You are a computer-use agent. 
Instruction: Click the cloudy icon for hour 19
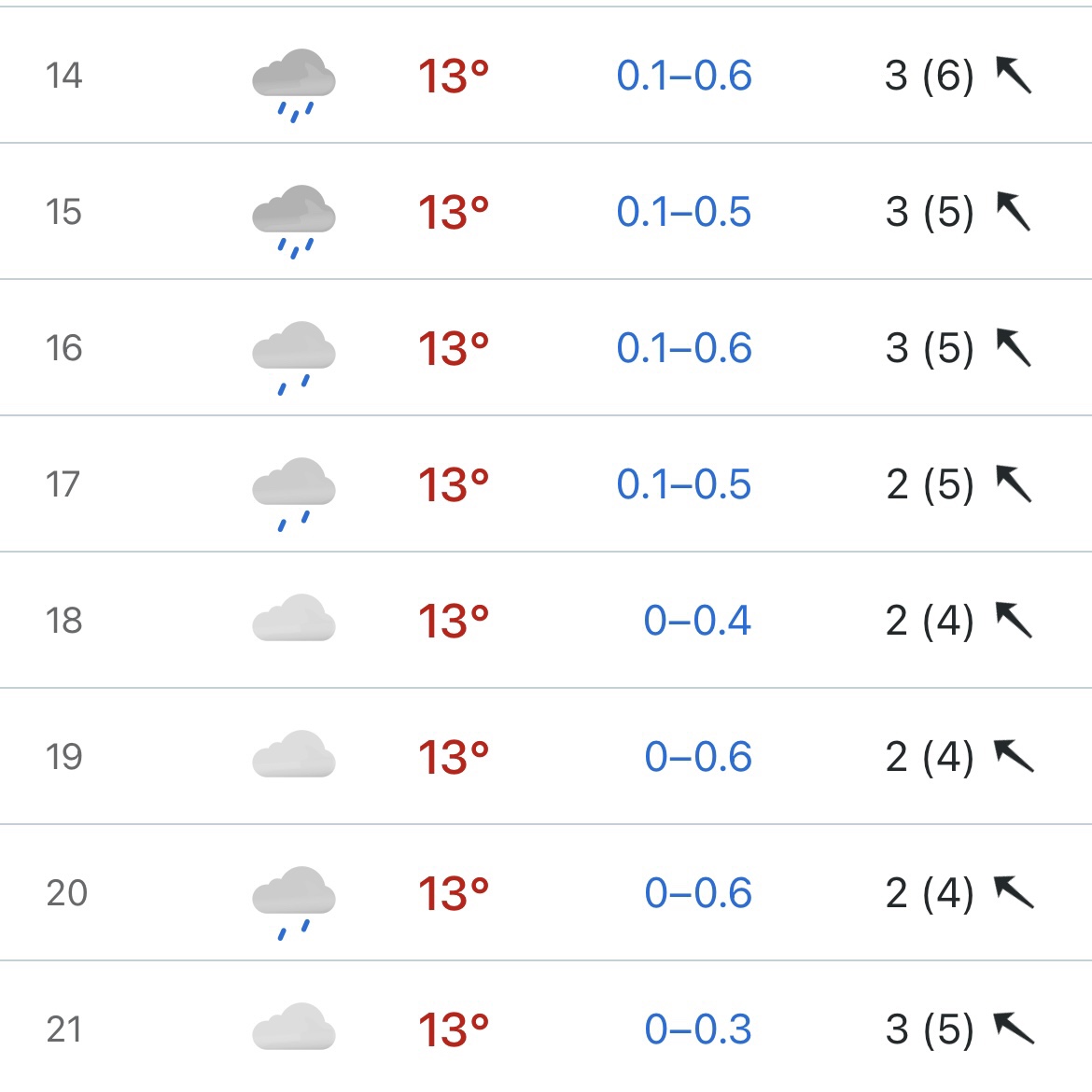[x=294, y=753]
